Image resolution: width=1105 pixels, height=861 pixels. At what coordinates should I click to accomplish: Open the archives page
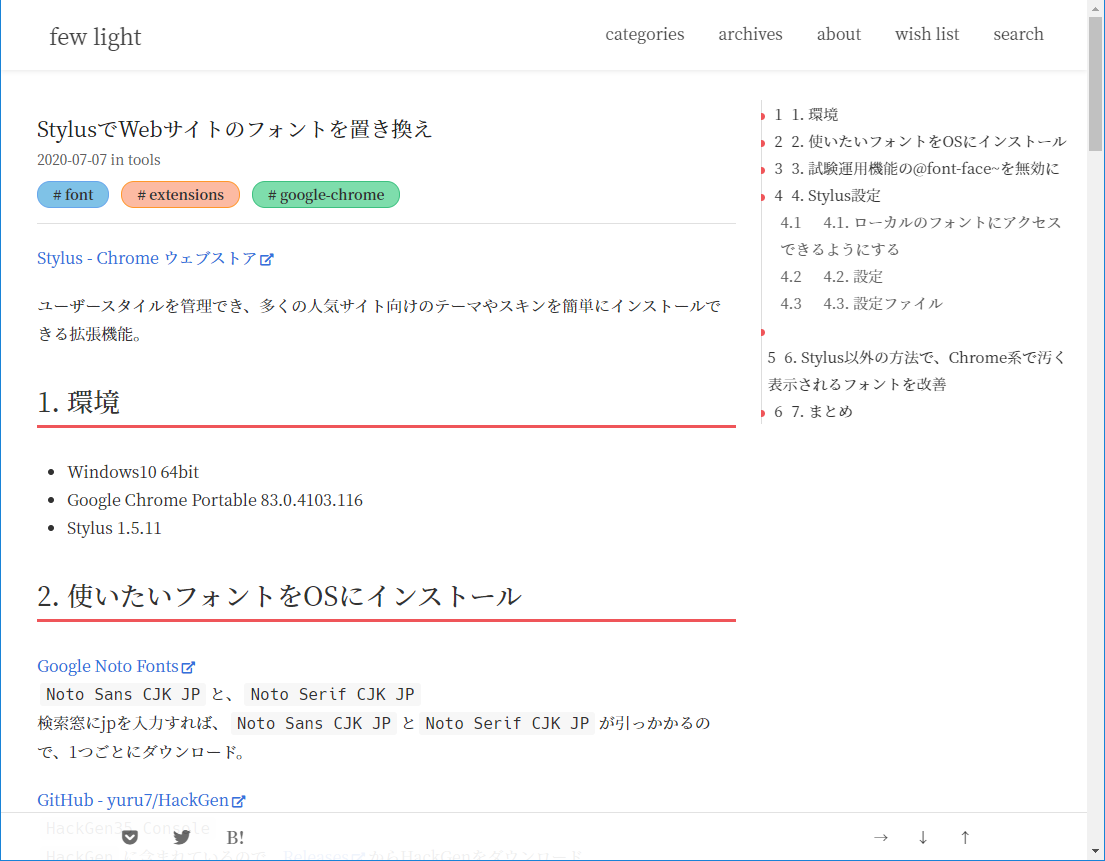coord(751,34)
